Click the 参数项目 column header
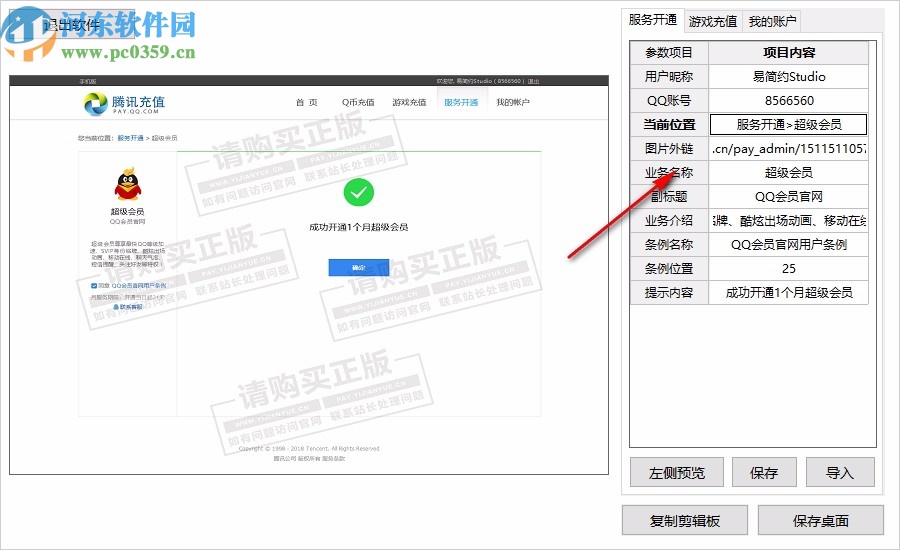Image resolution: width=900 pixels, height=550 pixels. 669,53
